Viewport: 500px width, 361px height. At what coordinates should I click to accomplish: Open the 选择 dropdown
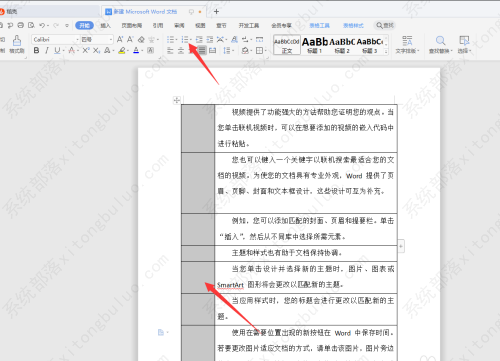[464, 45]
